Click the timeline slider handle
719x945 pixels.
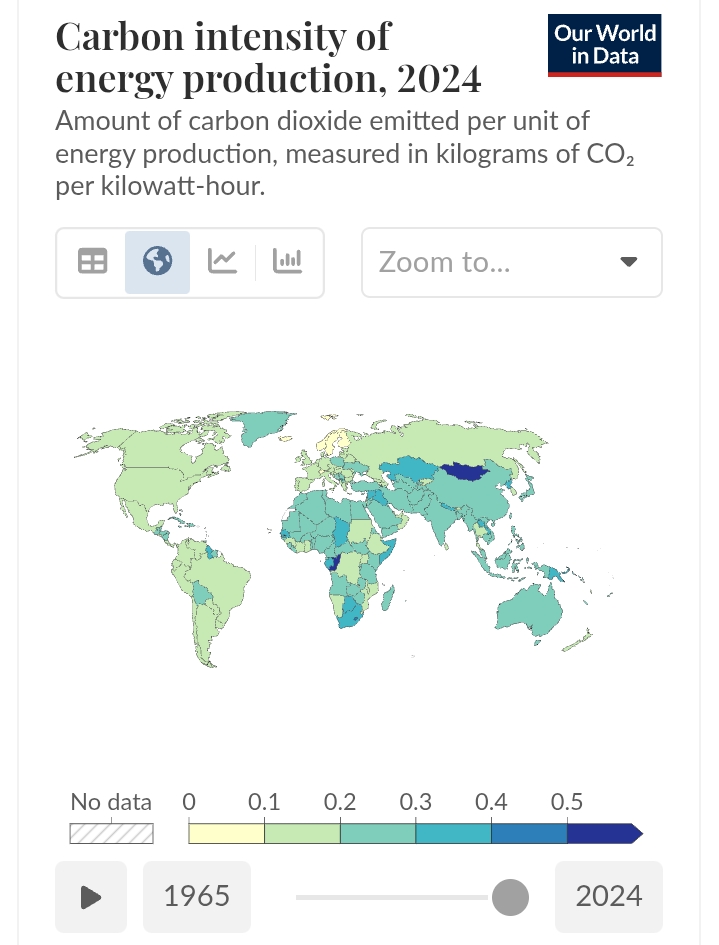(x=510, y=897)
